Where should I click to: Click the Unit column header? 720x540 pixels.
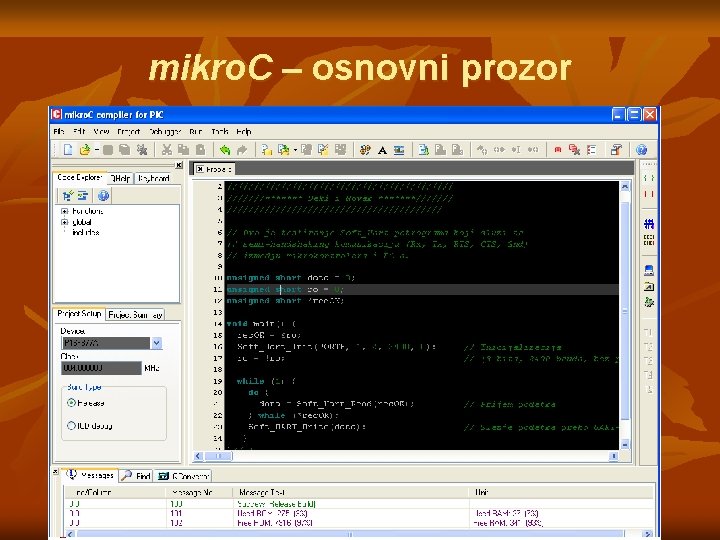click(x=562, y=493)
